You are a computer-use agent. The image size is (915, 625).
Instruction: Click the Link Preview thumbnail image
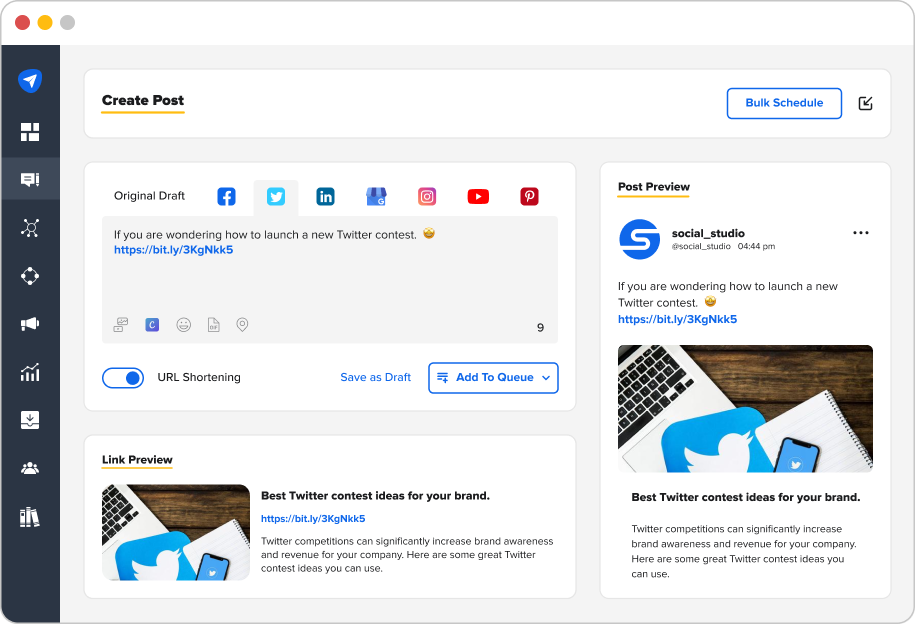coord(176,532)
